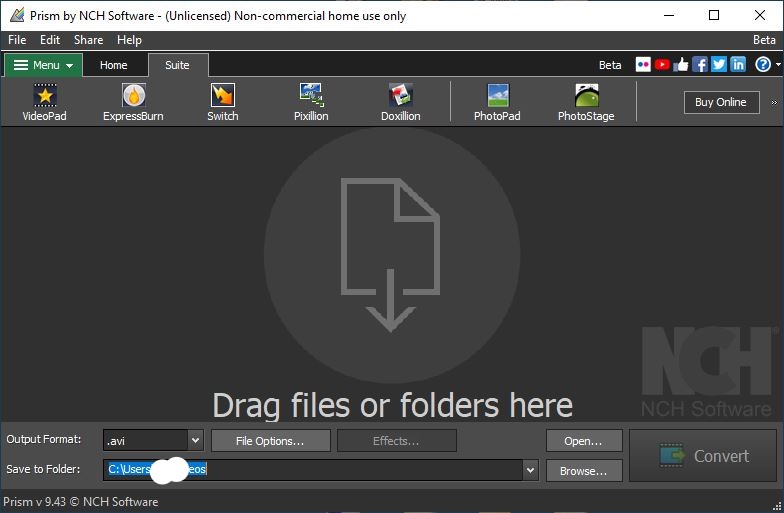Open Doxillion document converter
Viewport: 784px width, 513px height.
point(400,102)
